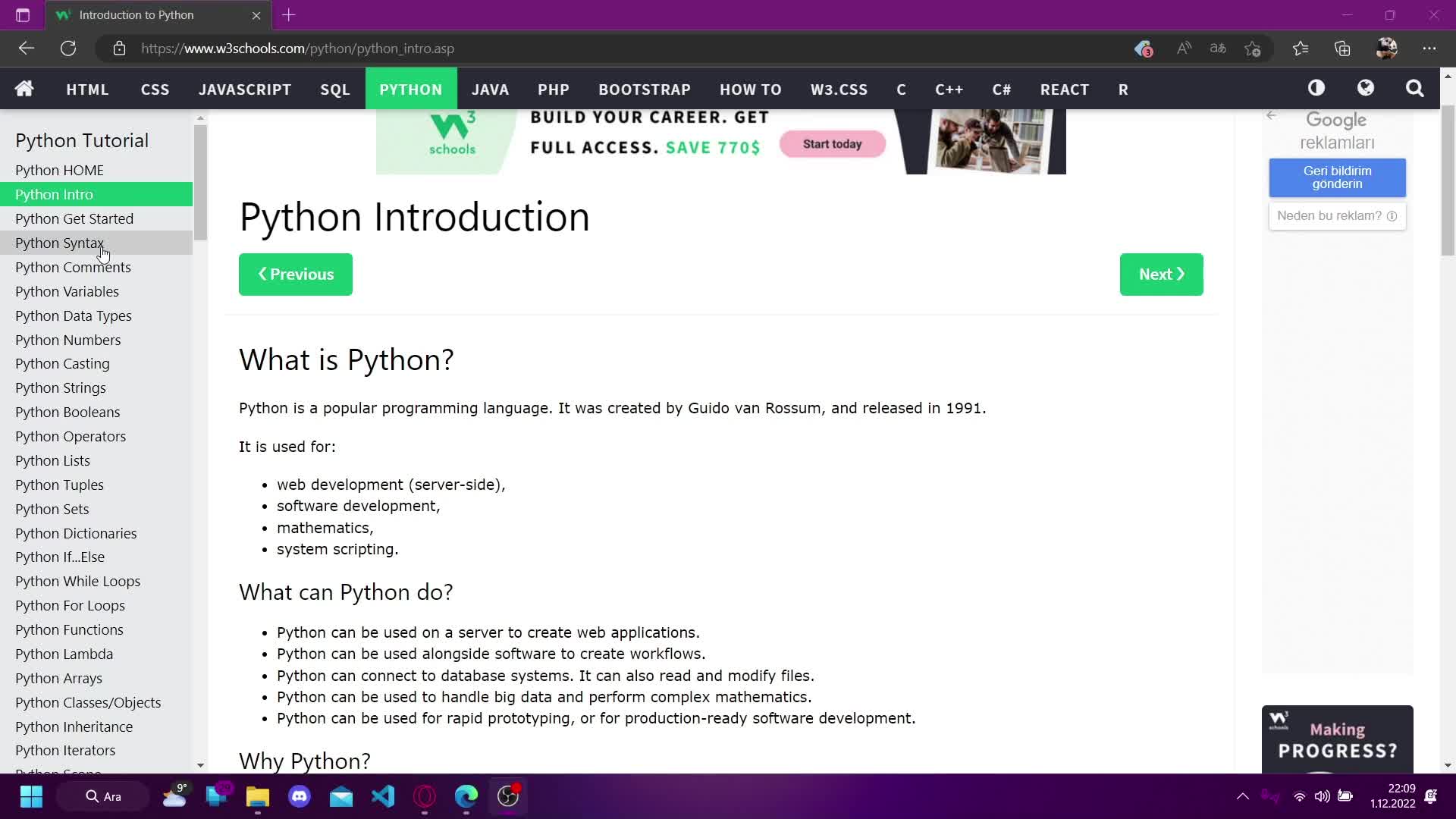This screenshot has width=1456, height=819.
Task: Click the sidebar scroll up arrow
Action: [200, 118]
